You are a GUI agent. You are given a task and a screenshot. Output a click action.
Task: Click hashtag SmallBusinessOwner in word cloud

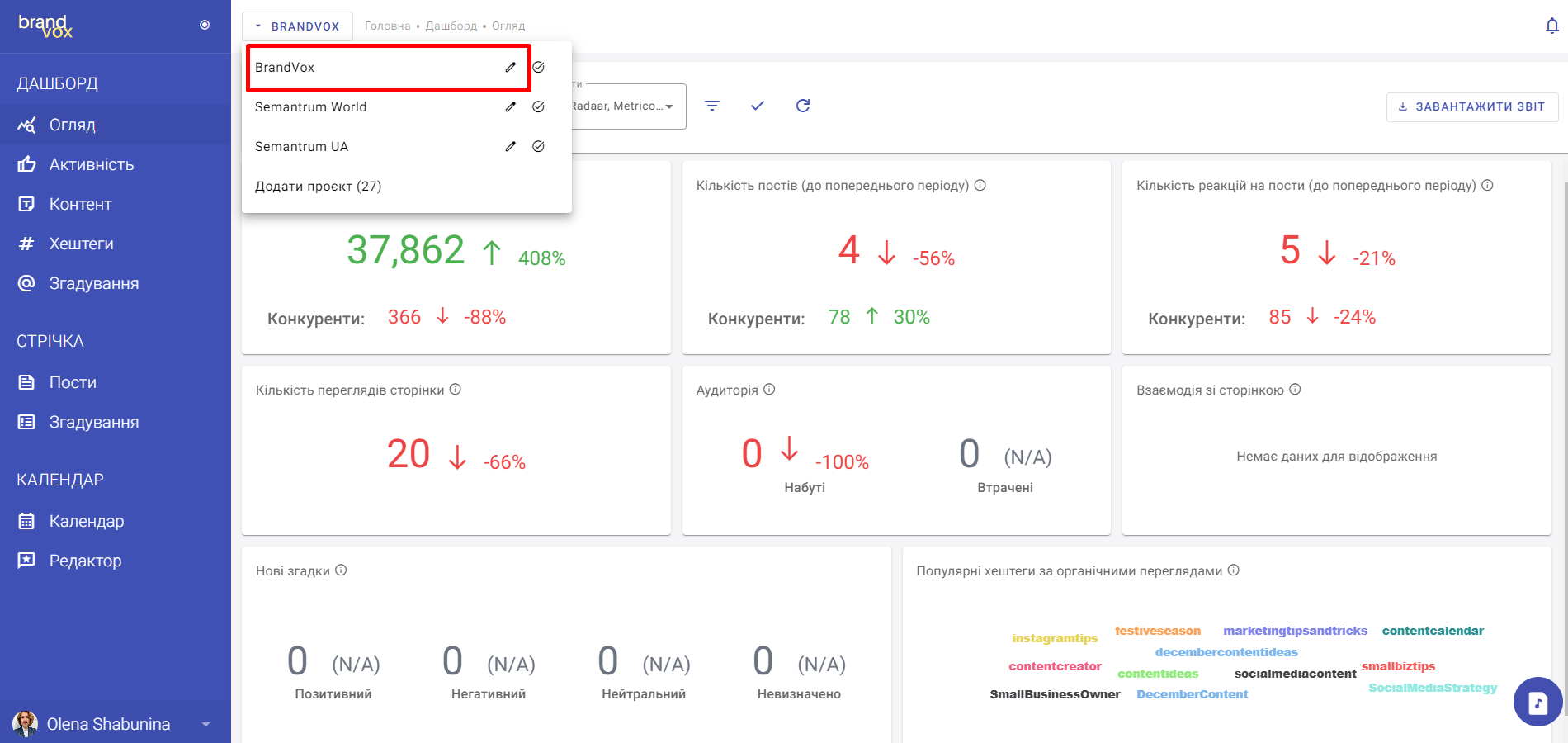tap(1055, 694)
